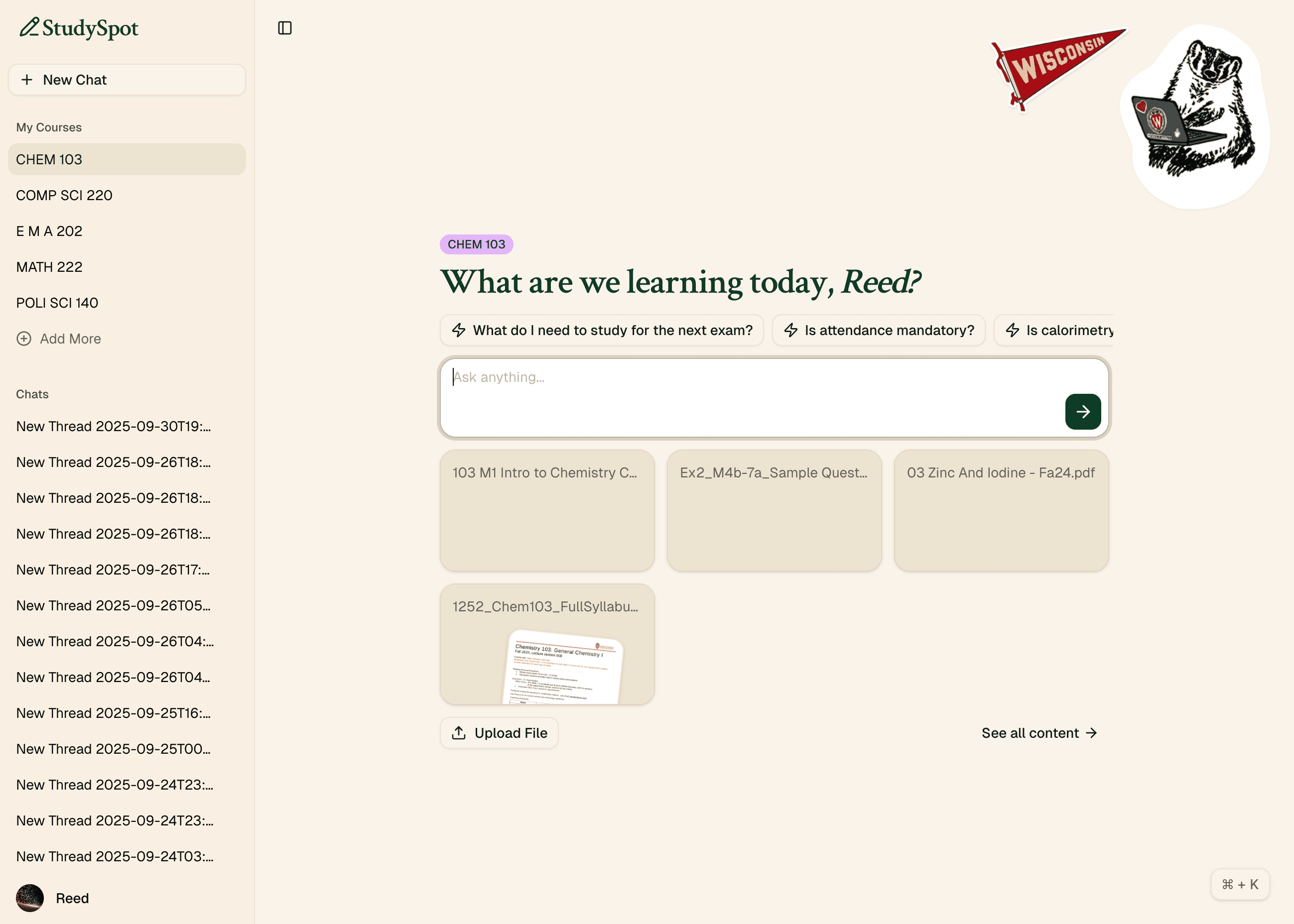The height and width of the screenshot is (924, 1294).
Task: Select the COMP SCI 220 course
Action: tap(64, 195)
